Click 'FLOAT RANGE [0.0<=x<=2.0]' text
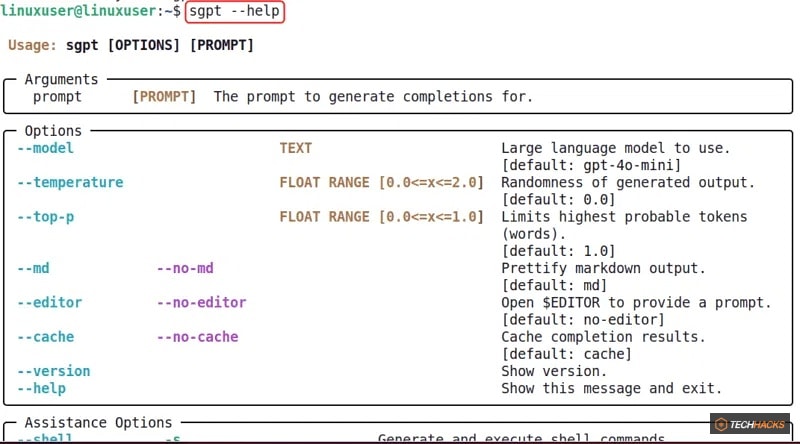The width and height of the screenshot is (800, 444). [x=381, y=182]
